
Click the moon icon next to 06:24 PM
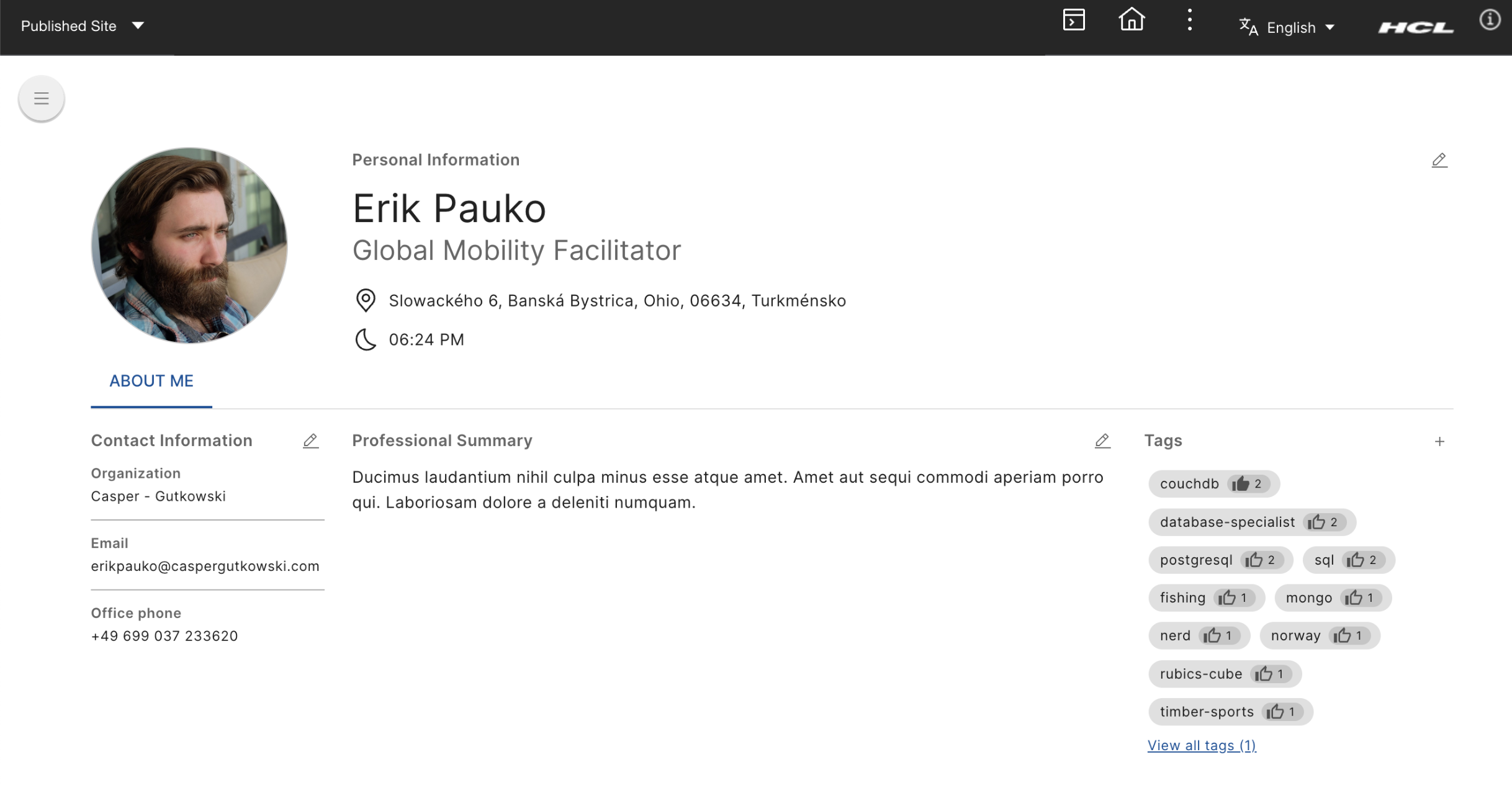click(x=366, y=339)
